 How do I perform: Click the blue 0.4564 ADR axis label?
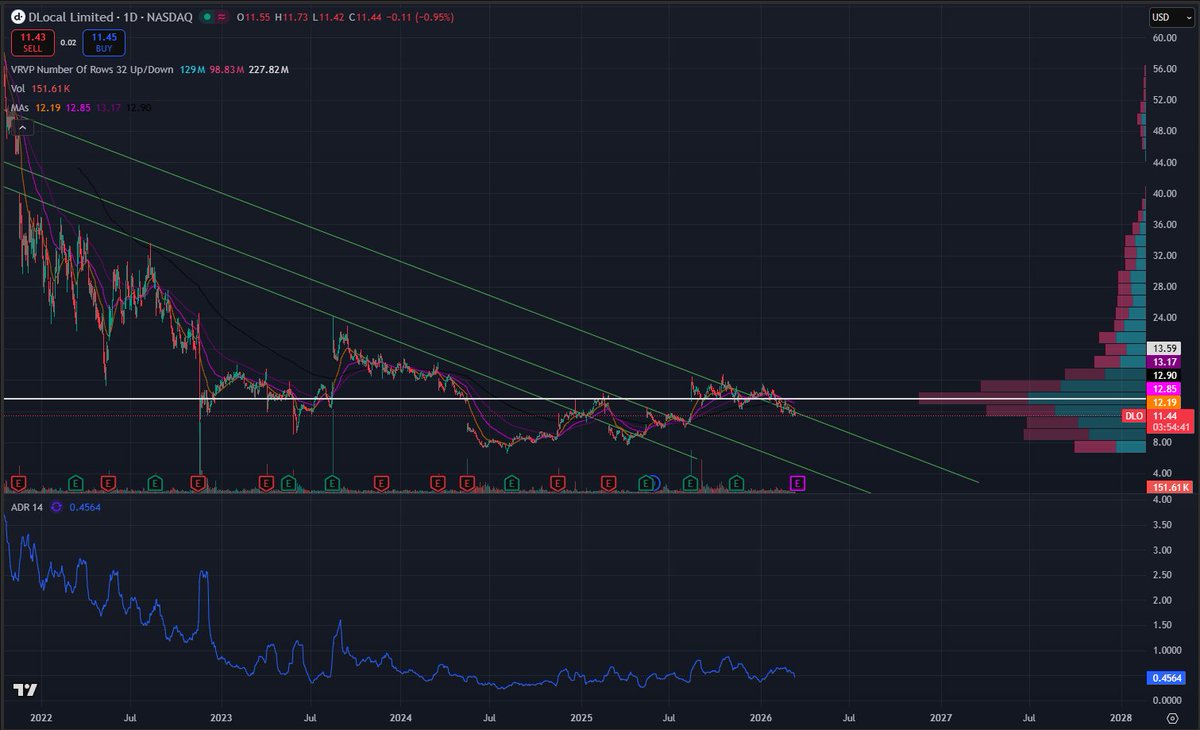tap(1166, 677)
